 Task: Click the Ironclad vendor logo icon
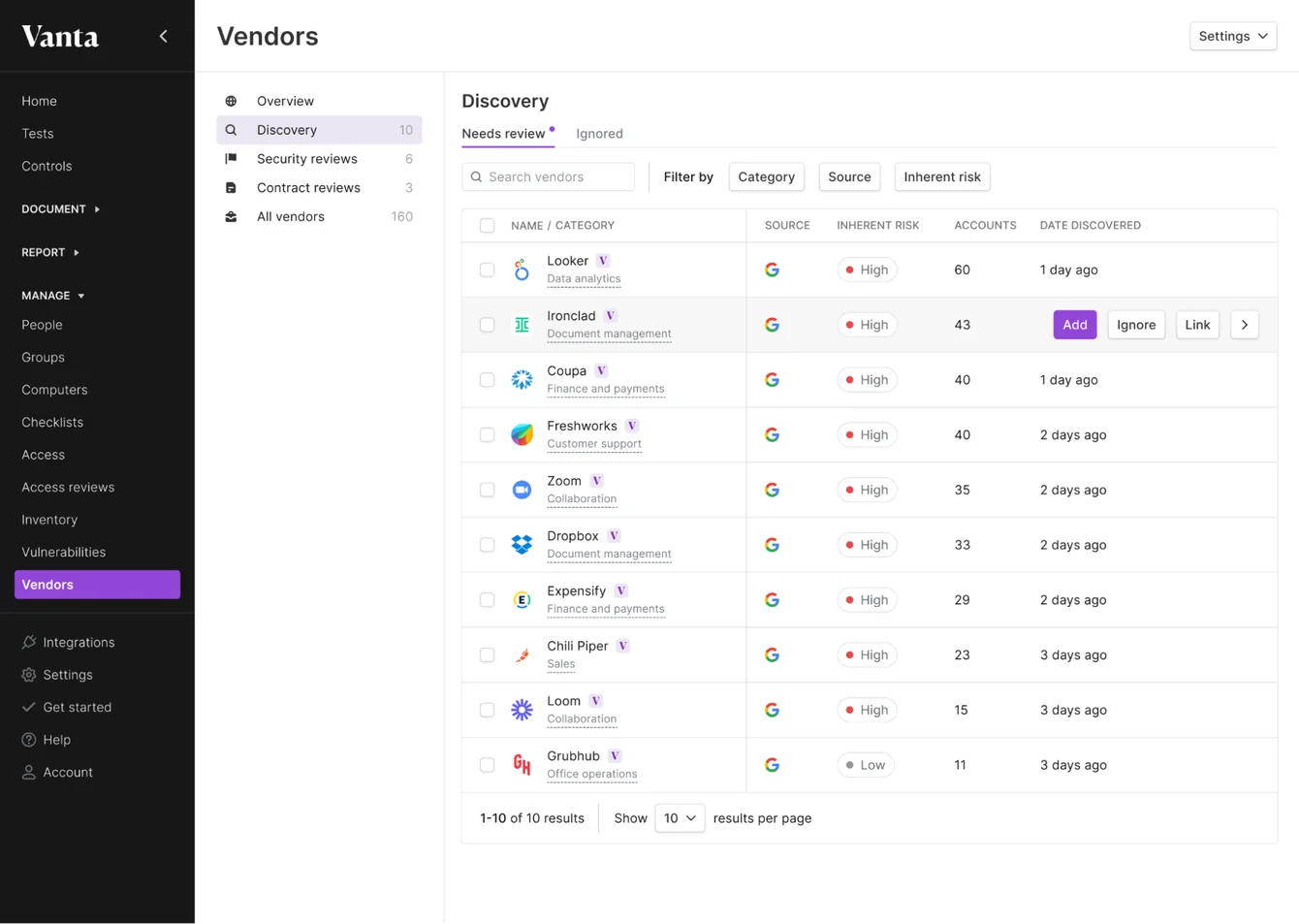click(x=522, y=325)
